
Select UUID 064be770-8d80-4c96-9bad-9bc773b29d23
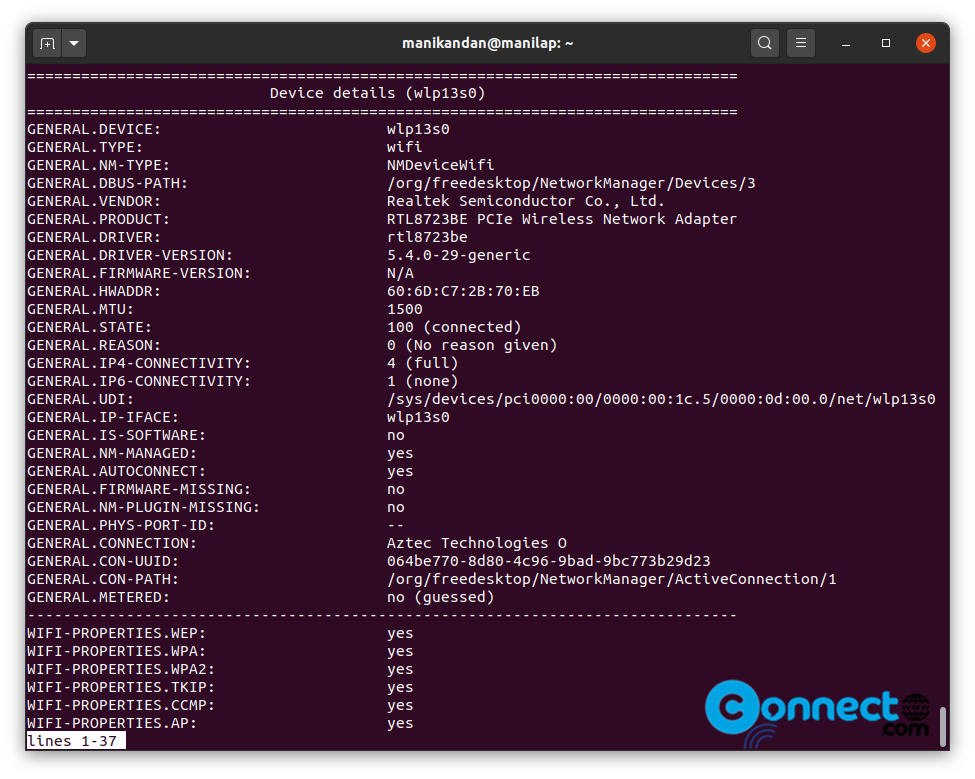(x=548, y=561)
